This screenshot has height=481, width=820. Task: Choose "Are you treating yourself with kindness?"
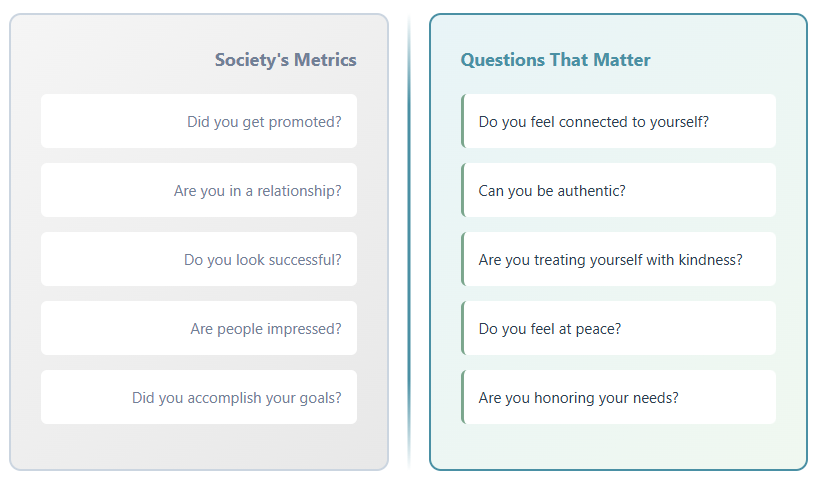point(619,259)
